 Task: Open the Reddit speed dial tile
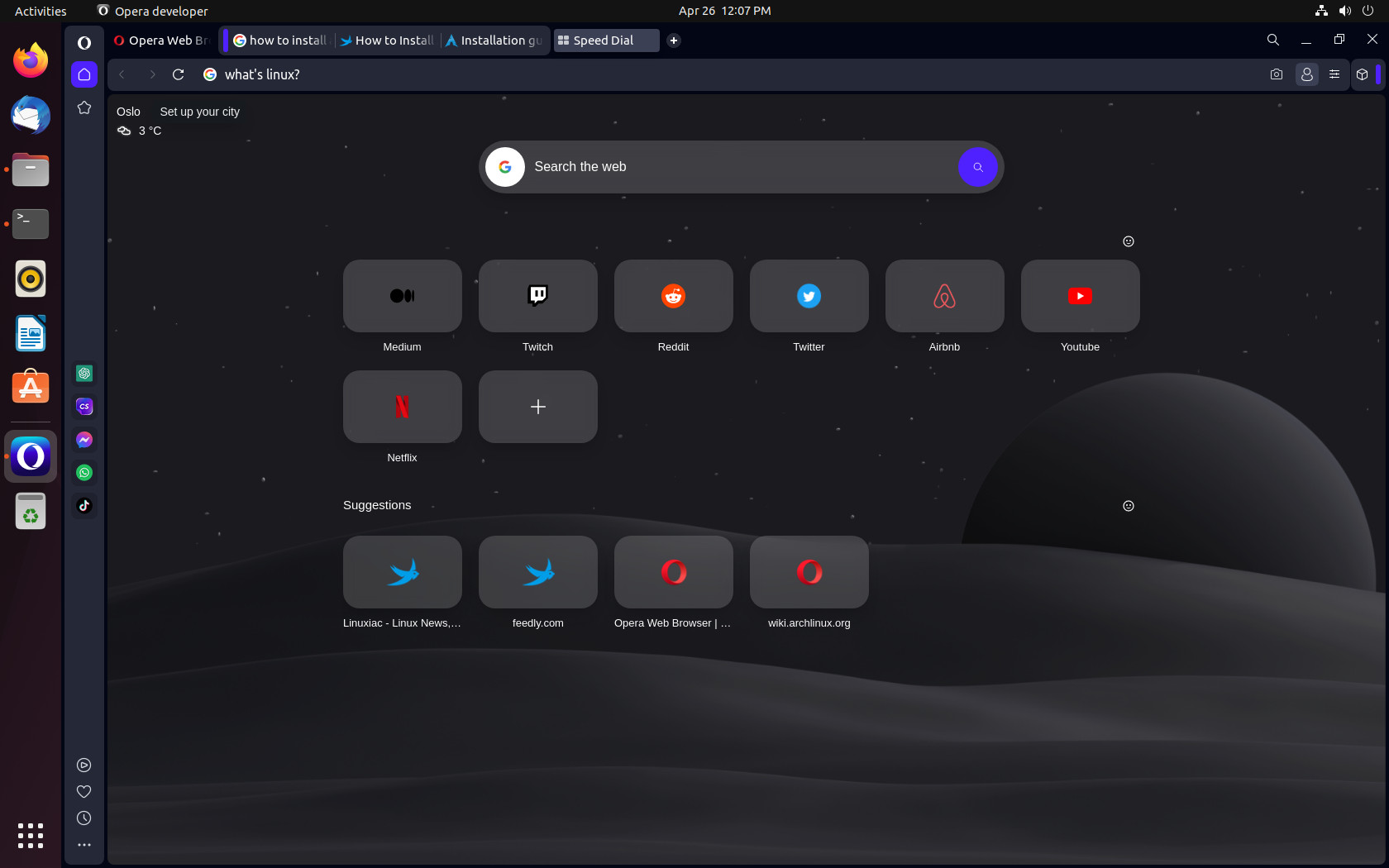pos(674,296)
